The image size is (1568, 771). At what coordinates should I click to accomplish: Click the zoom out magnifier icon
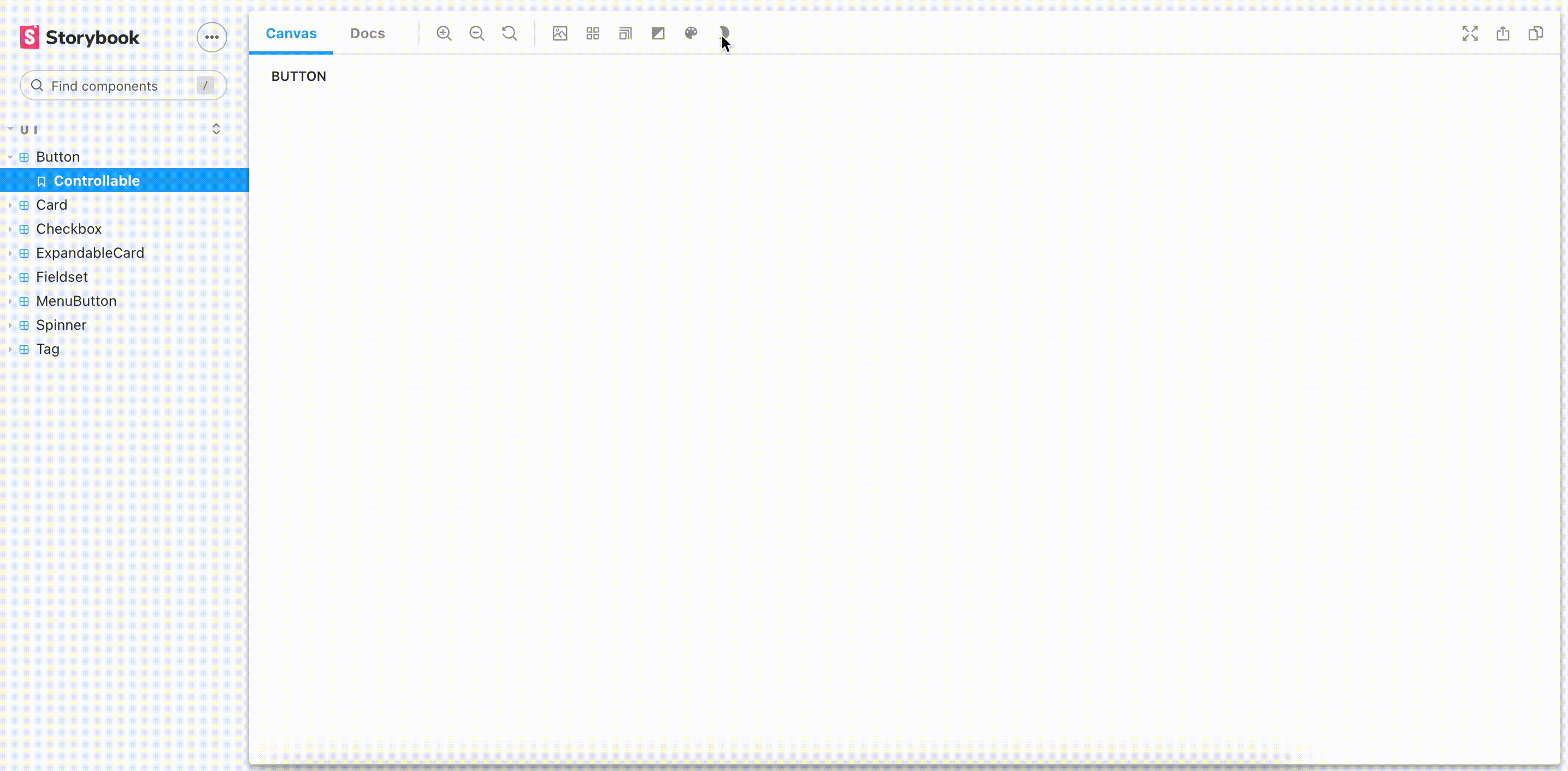476,33
